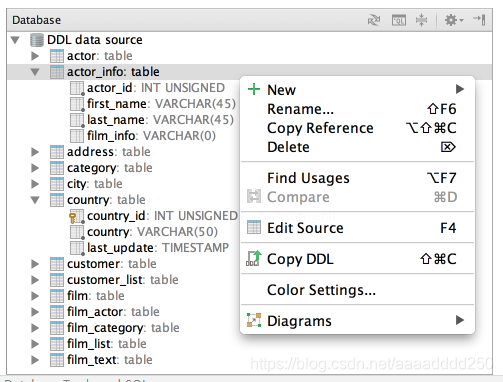Open the gear settings dropdown

[x=454, y=20]
